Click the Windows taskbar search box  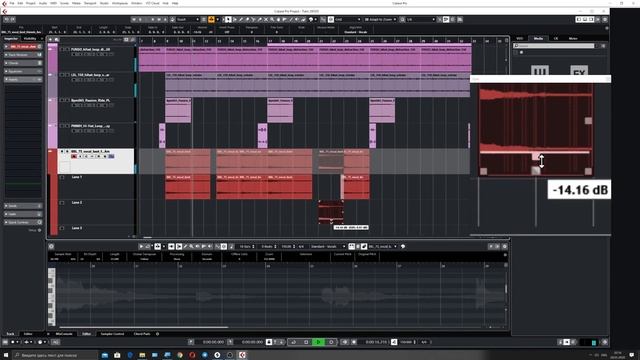pyautogui.click(x=55, y=355)
